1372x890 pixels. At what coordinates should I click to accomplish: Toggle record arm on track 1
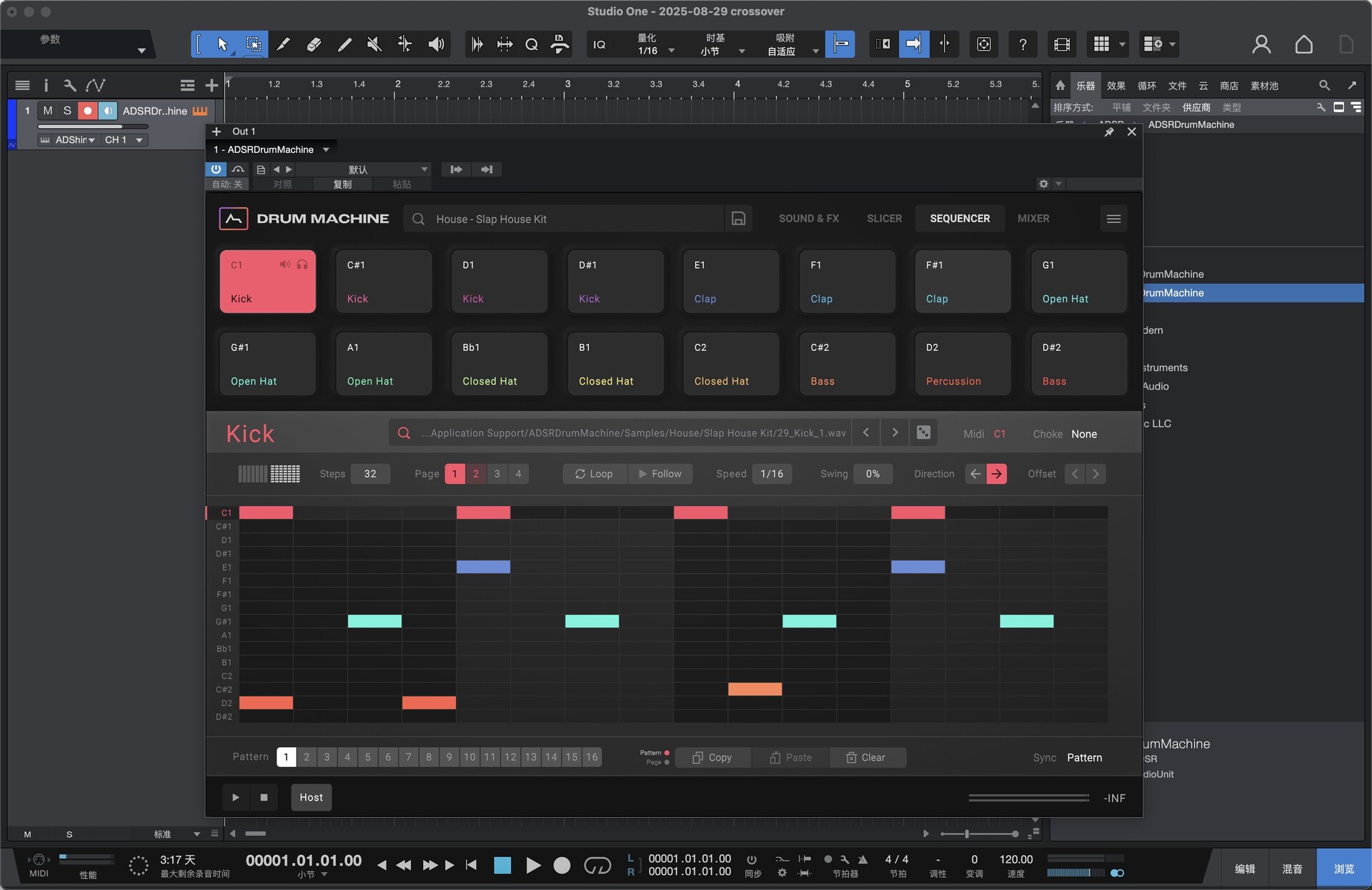(87, 111)
